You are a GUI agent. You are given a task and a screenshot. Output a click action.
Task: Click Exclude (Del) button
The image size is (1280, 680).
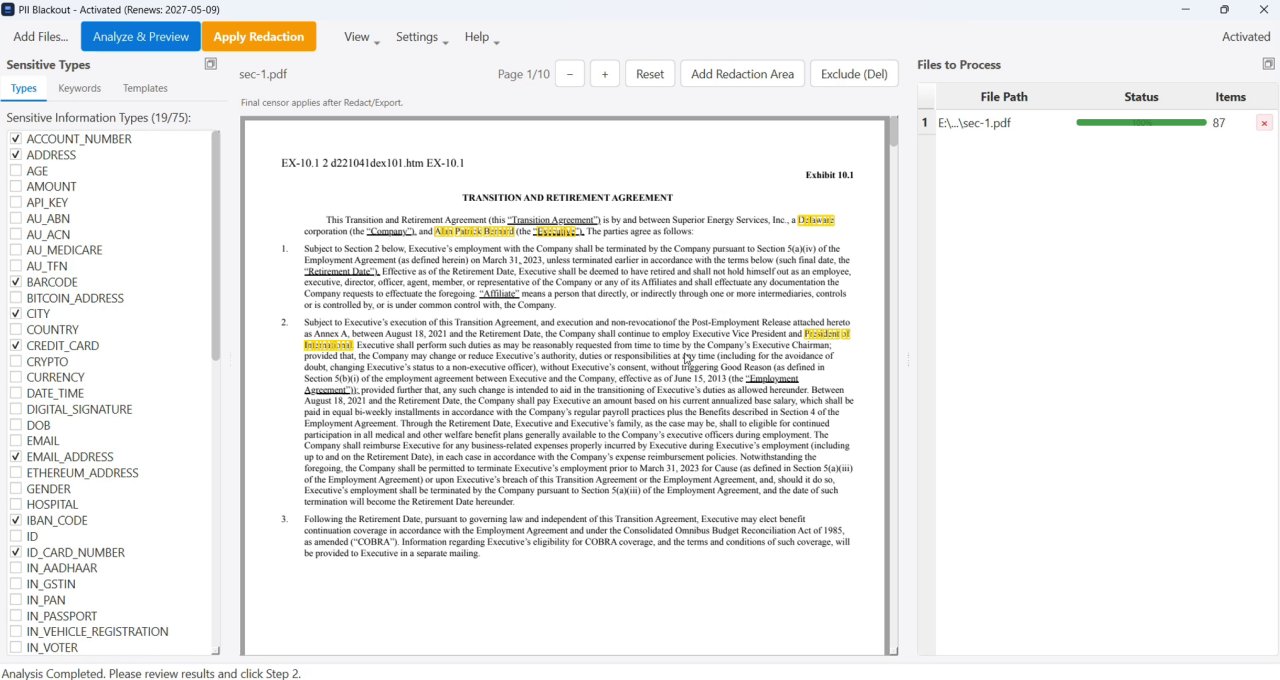coord(854,74)
